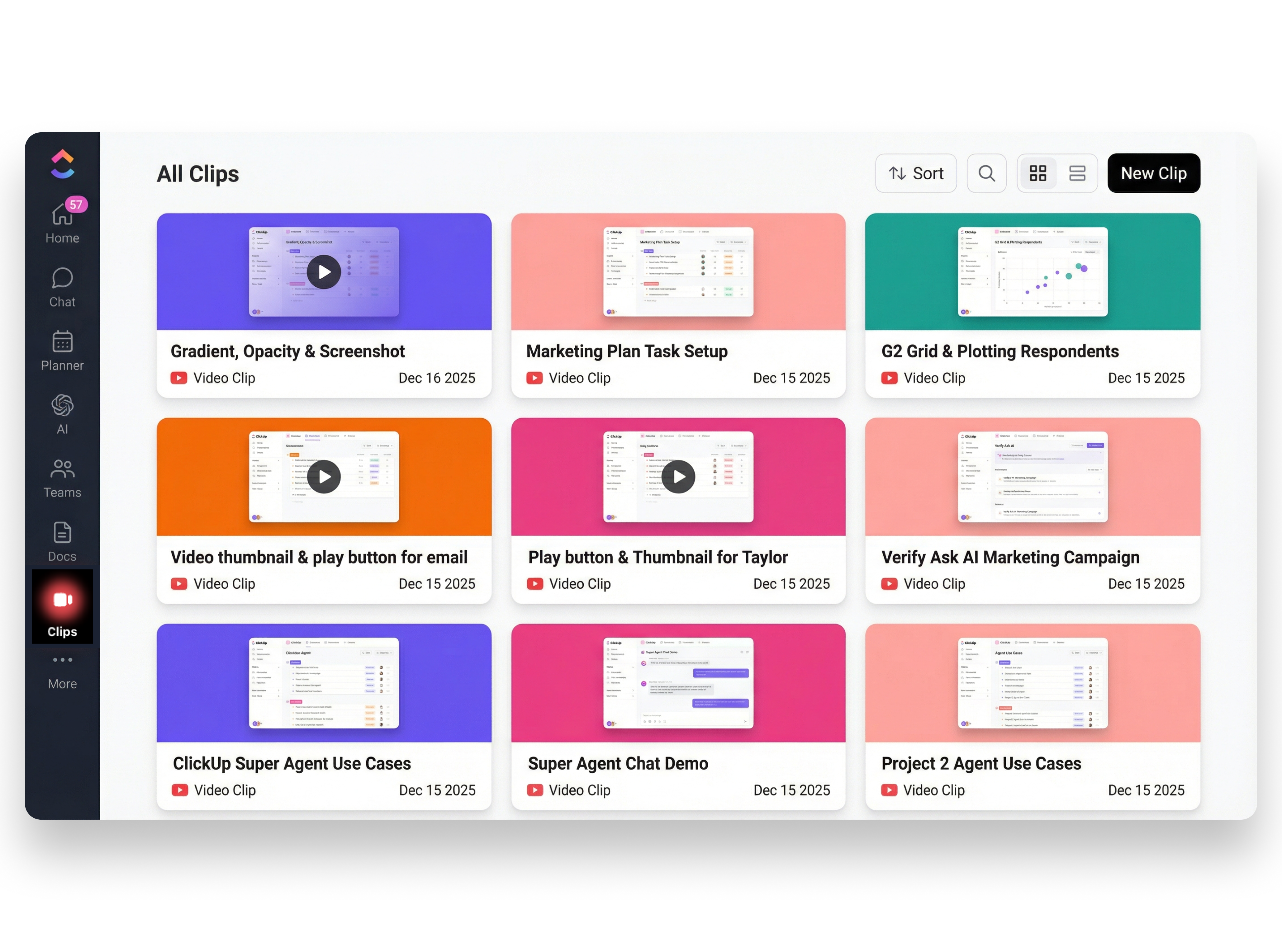The height and width of the screenshot is (952, 1282).
Task: Open the AI sidebar item
Action: click(62, 406)
